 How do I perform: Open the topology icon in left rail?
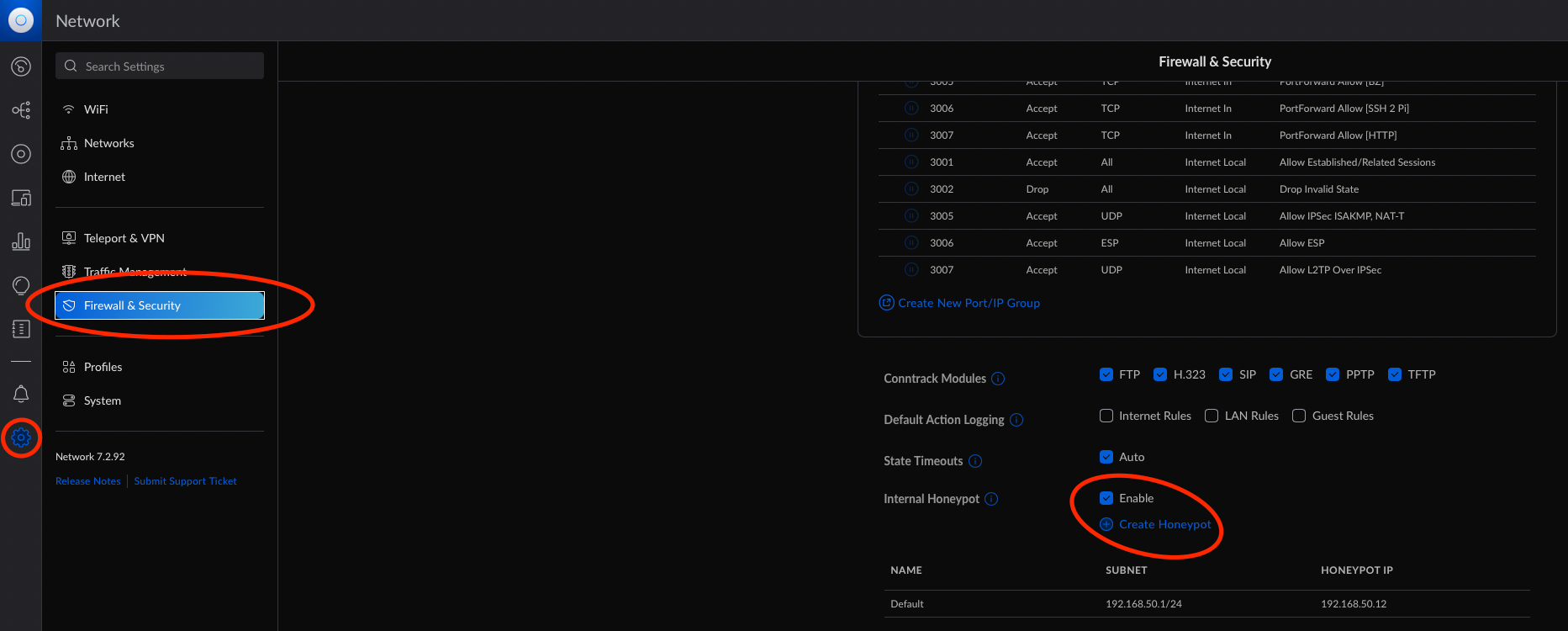coord(21,110)
